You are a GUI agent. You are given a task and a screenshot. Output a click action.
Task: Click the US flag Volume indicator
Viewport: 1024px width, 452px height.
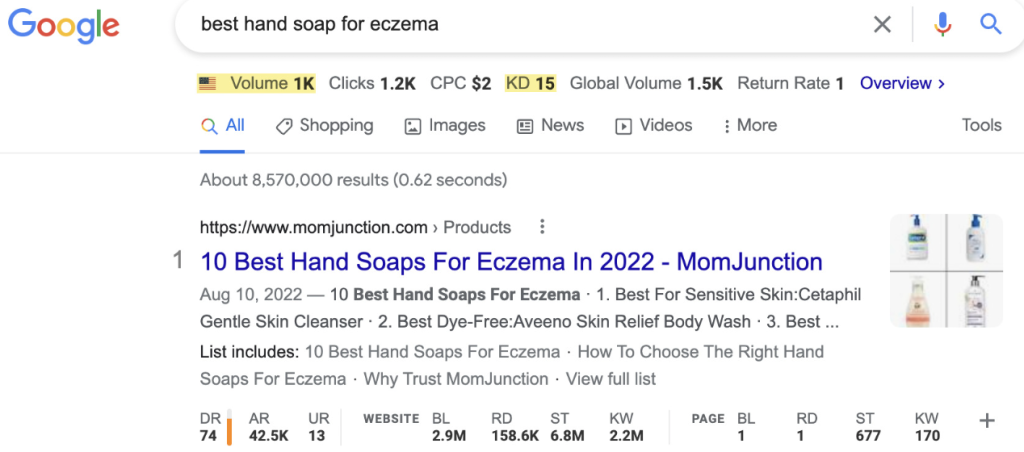point(256,84)
